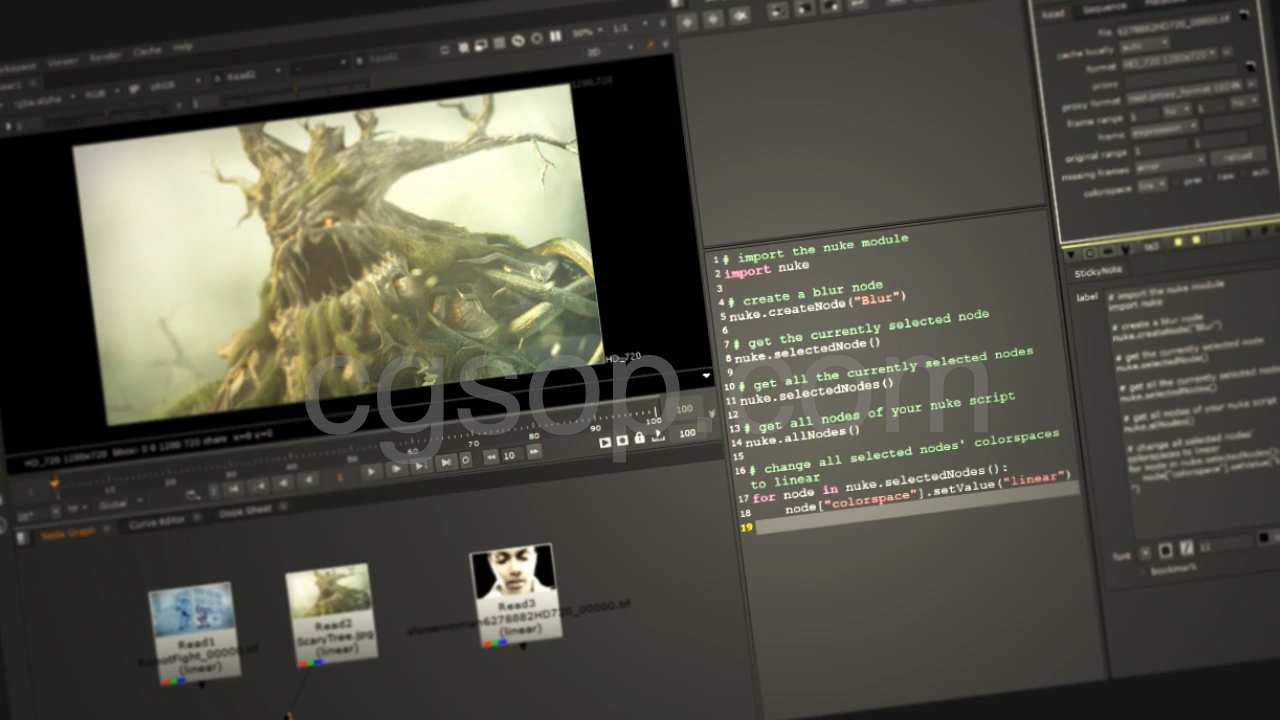Toggle italic font style in StickyNote

click(x=1186, y=549)
